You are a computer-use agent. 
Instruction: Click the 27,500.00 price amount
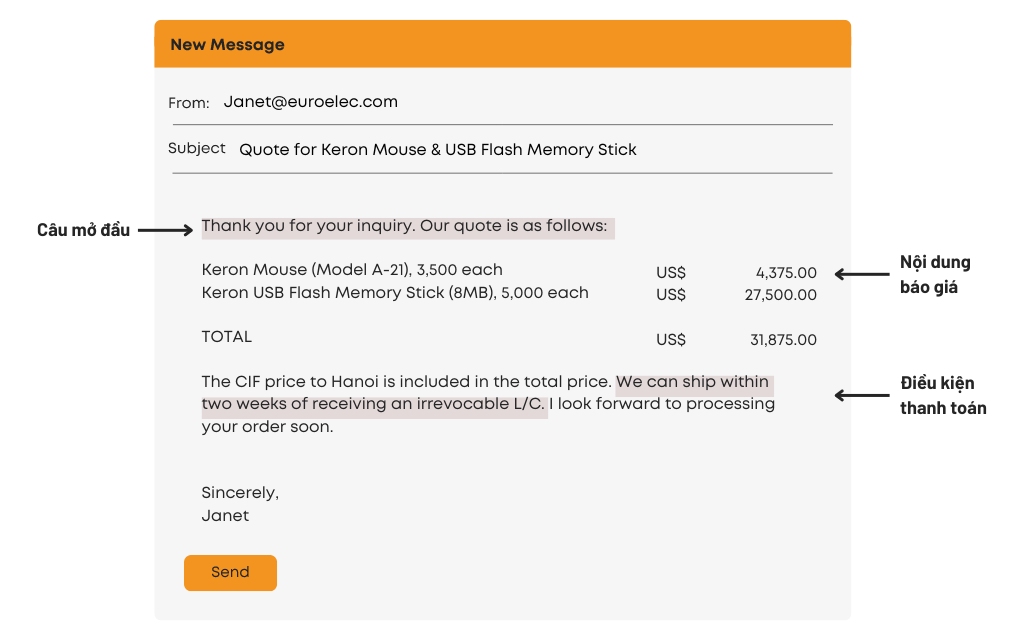[x=781, y=295]
